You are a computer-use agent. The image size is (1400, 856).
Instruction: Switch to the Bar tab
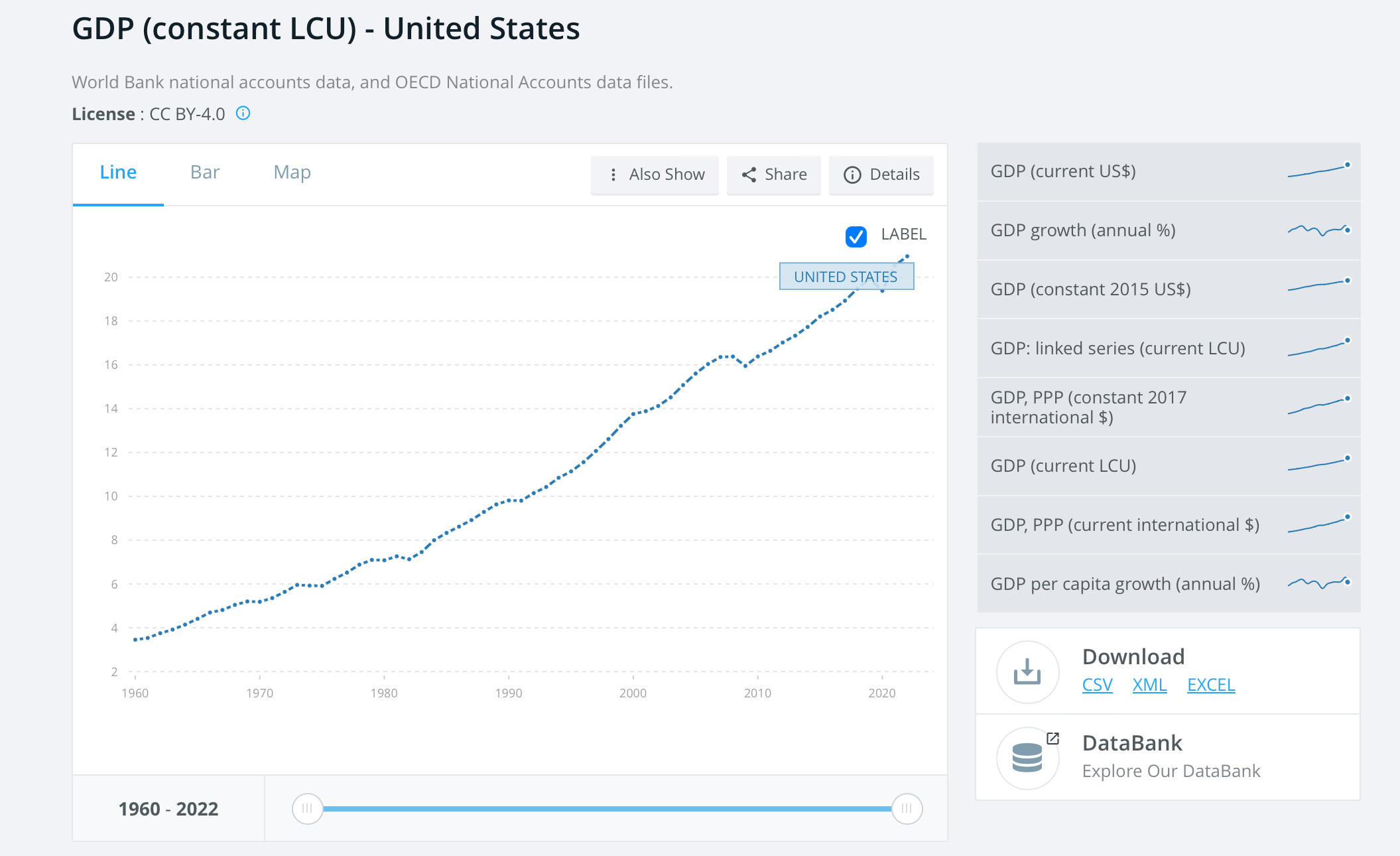click(204, 172)
